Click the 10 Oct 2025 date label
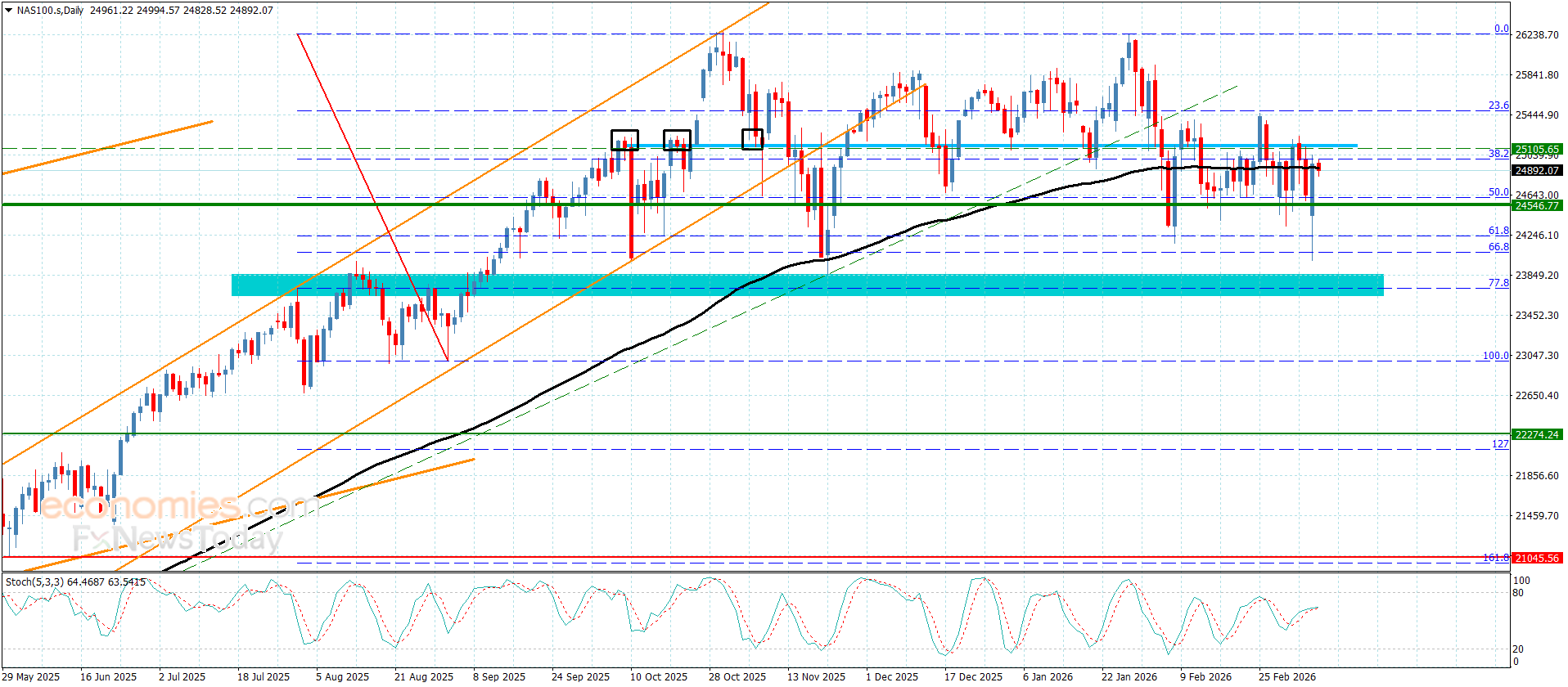The height and width of the screenshot is (687, 1568). [659, 676]
